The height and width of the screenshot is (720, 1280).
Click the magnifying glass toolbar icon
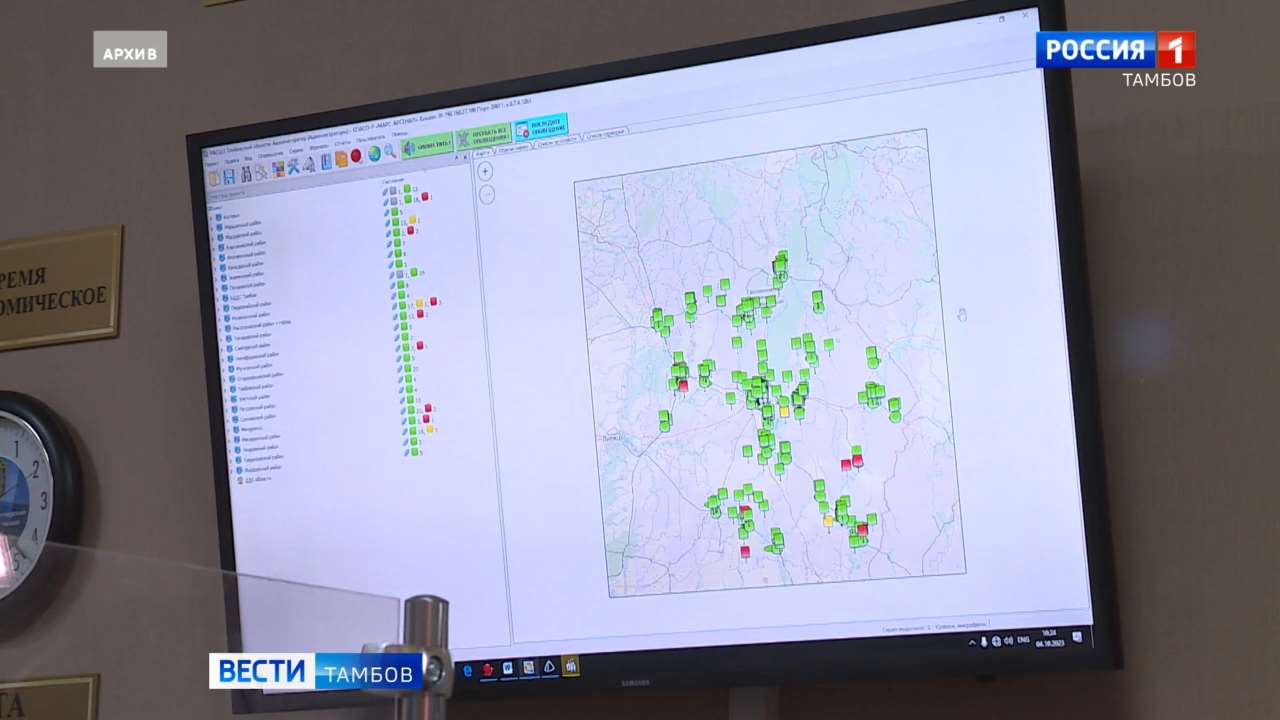tap(390, 151)
